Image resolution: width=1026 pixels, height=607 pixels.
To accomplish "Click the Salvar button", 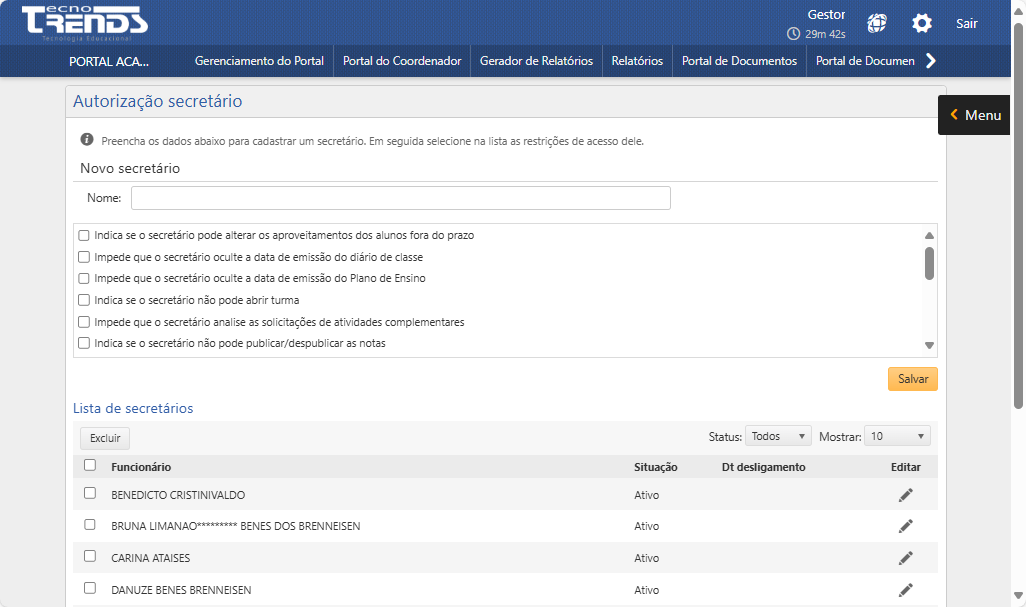I will pos(911,378).
